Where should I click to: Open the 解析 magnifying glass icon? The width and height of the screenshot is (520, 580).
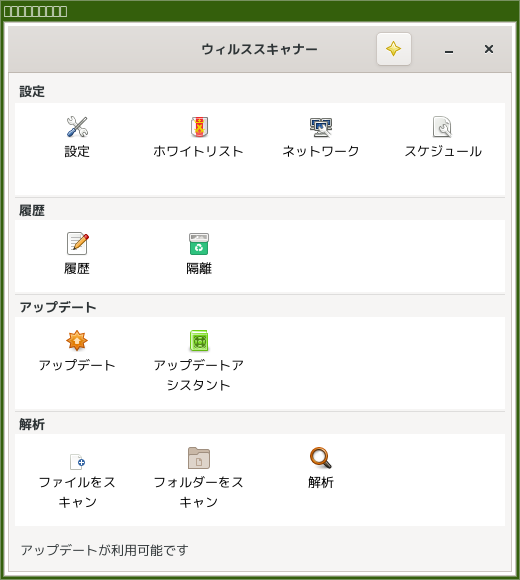coord(321,458)
